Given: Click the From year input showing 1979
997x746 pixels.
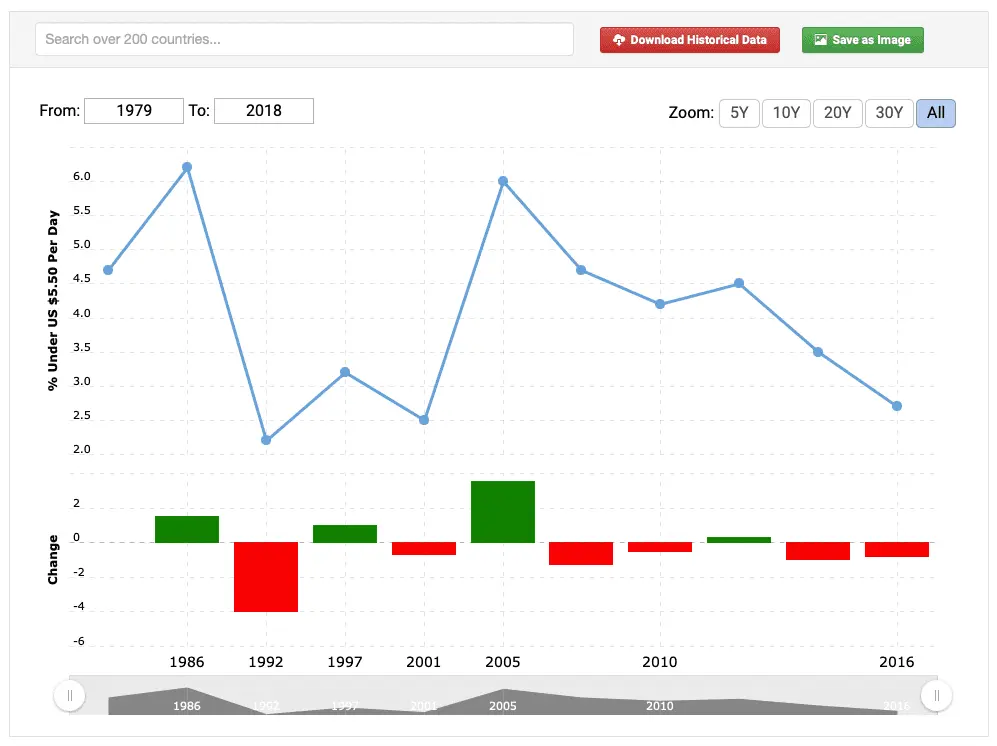Looking at the screenshot, I should click(134, 111).
